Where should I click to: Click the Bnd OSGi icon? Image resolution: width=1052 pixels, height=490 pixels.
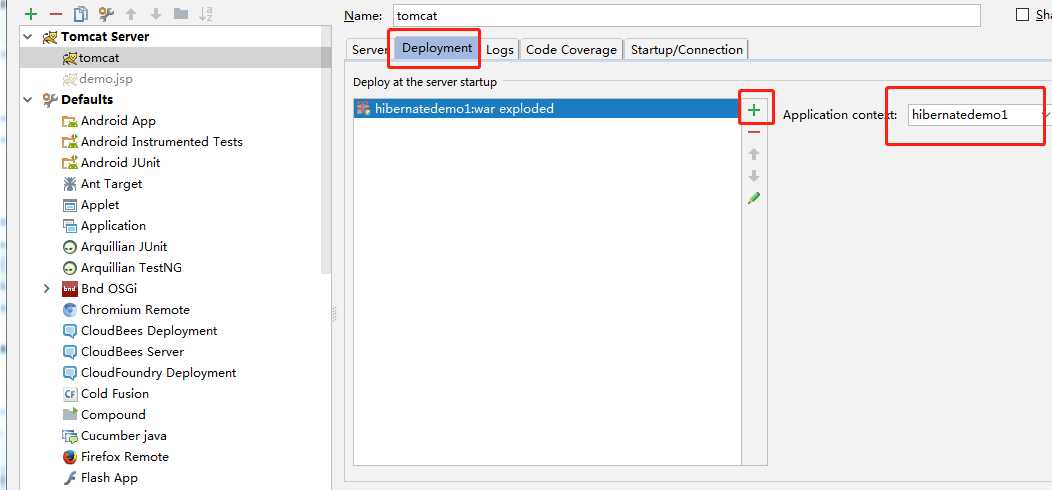pos(70,289)
